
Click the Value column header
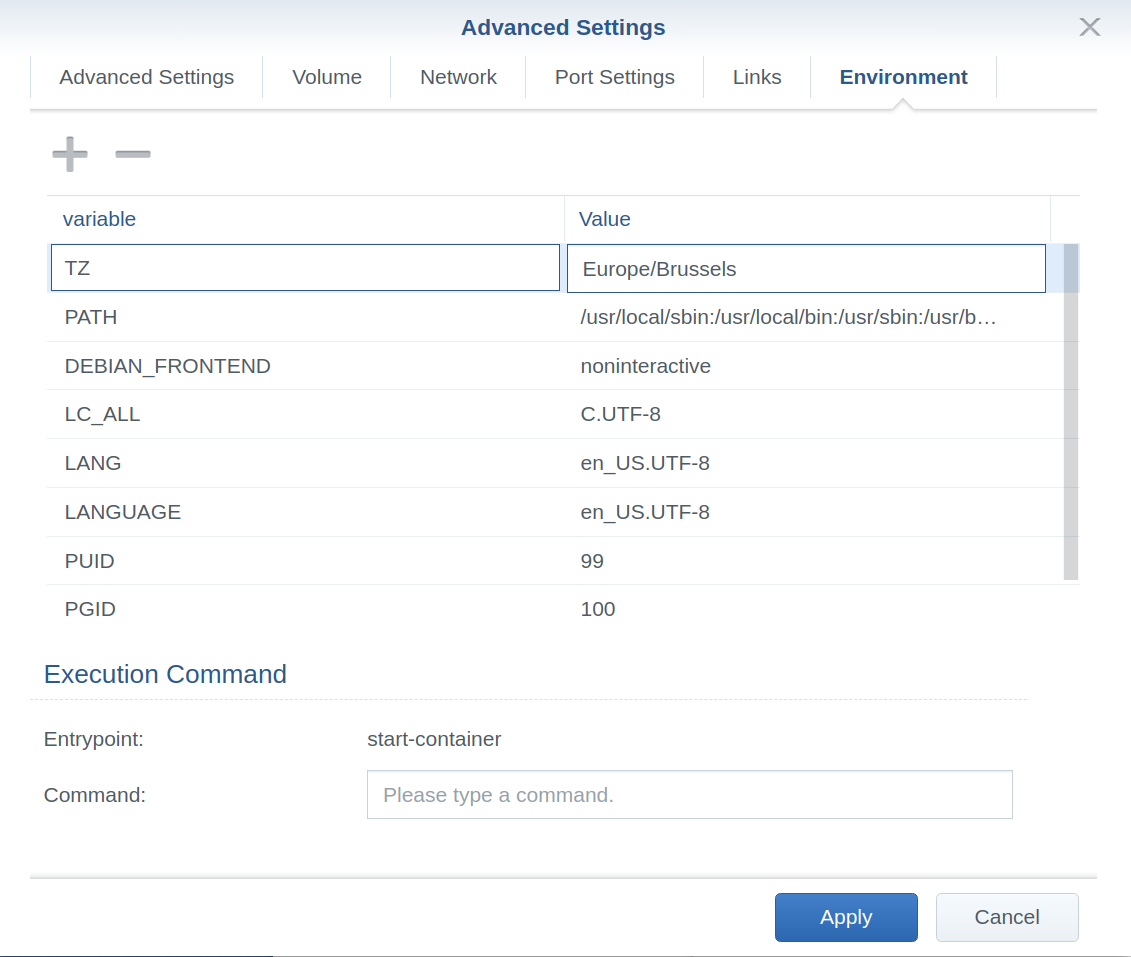tap(605, 219)
